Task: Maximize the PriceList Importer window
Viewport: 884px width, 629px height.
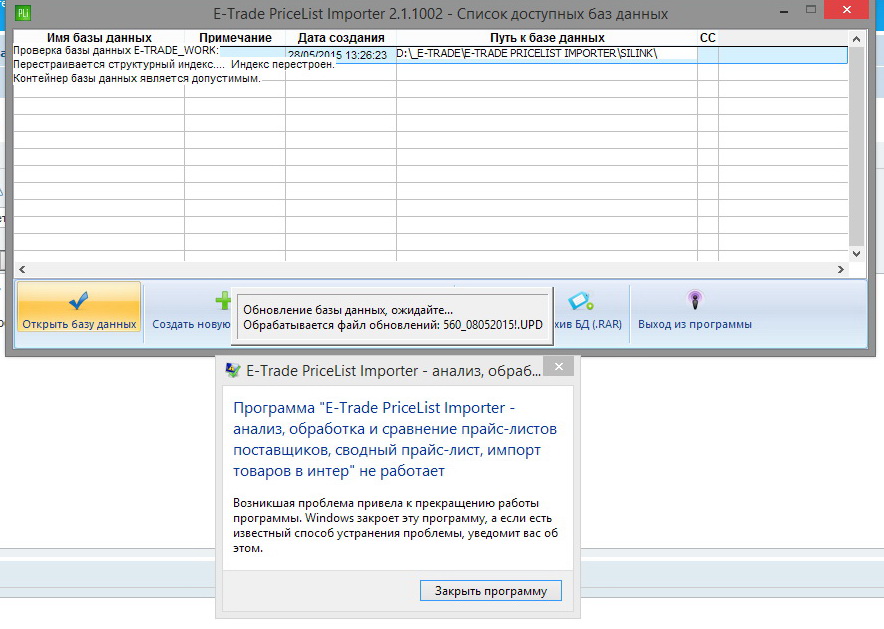Action: 811,10
